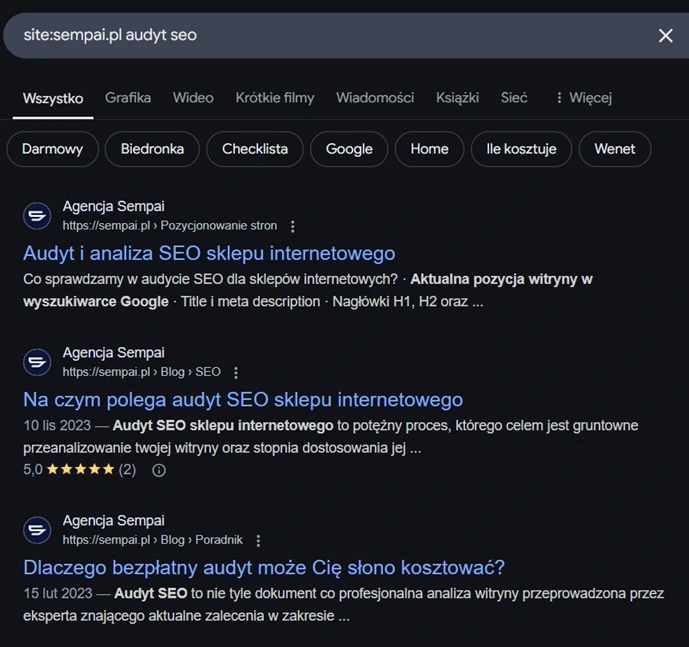Image resolution: width=689 pixels, height=647 pixels.
Task: Click Agencja Sempai name above Pozycjonowanie stron URL
Action: pyautogui.click(x=113, y=206)
